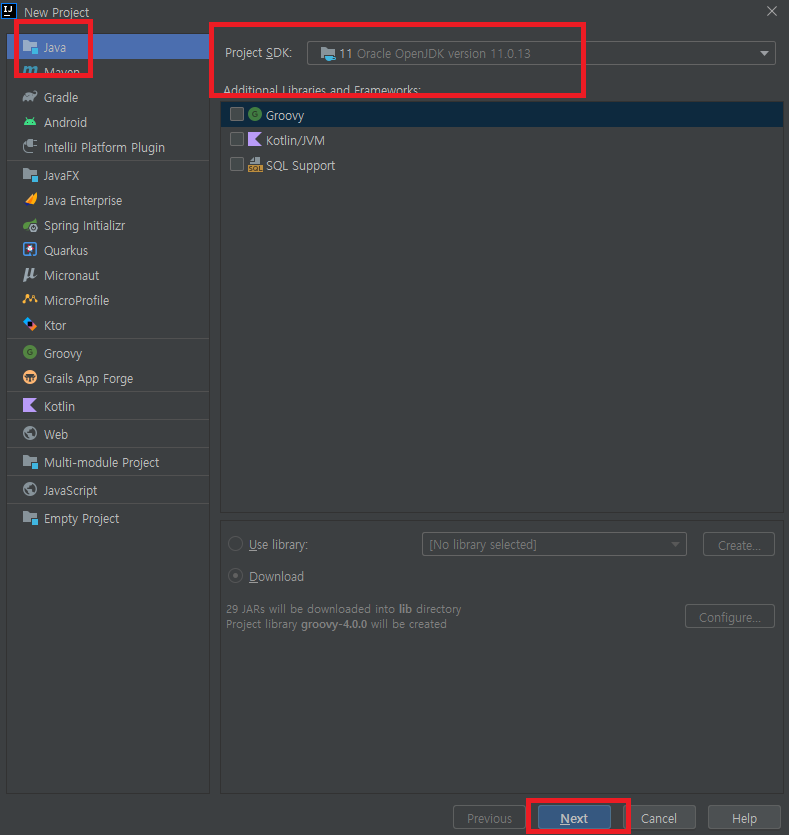This screenshot has height=835, width=789.
Task: Select Groovy icon in left list
Action: [30, 353]
